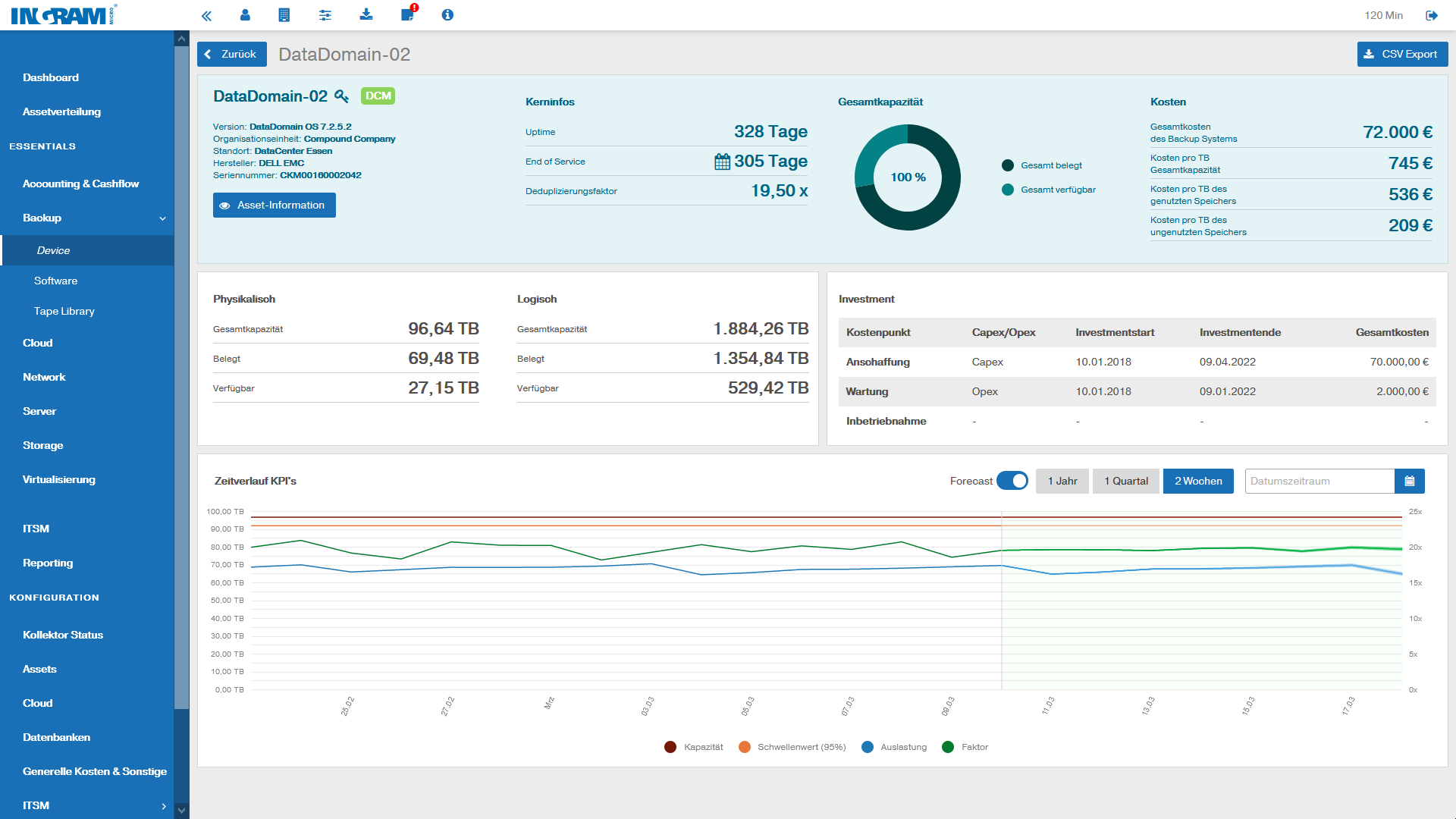Open notifications icon with red alert badge
The image size is (1456, 819).
coord(408,14)
